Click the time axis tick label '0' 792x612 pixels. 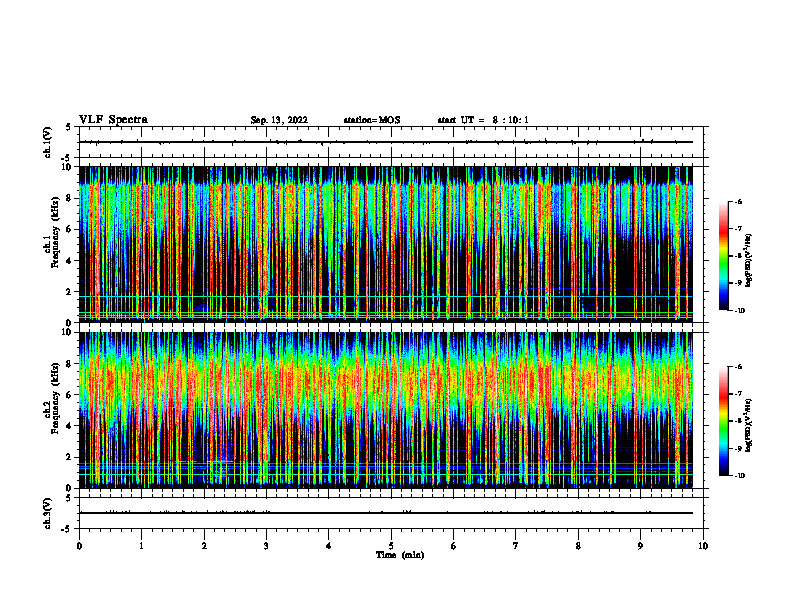tap(79, 546)
